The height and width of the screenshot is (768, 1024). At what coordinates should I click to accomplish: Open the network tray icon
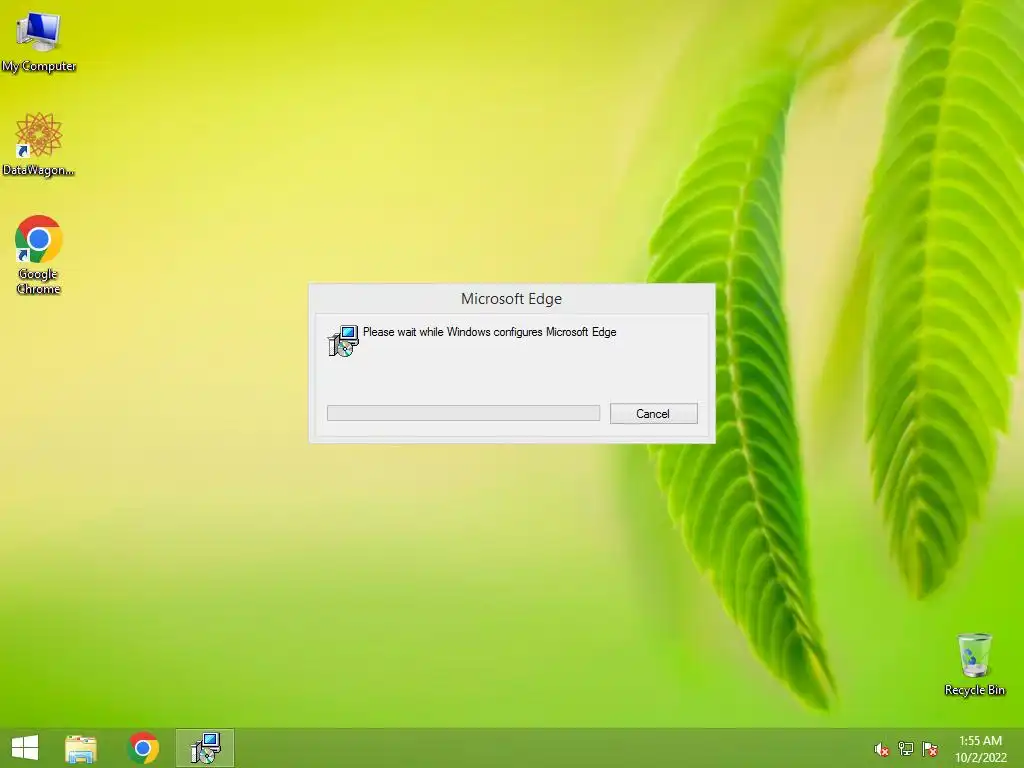coord(905,748)
